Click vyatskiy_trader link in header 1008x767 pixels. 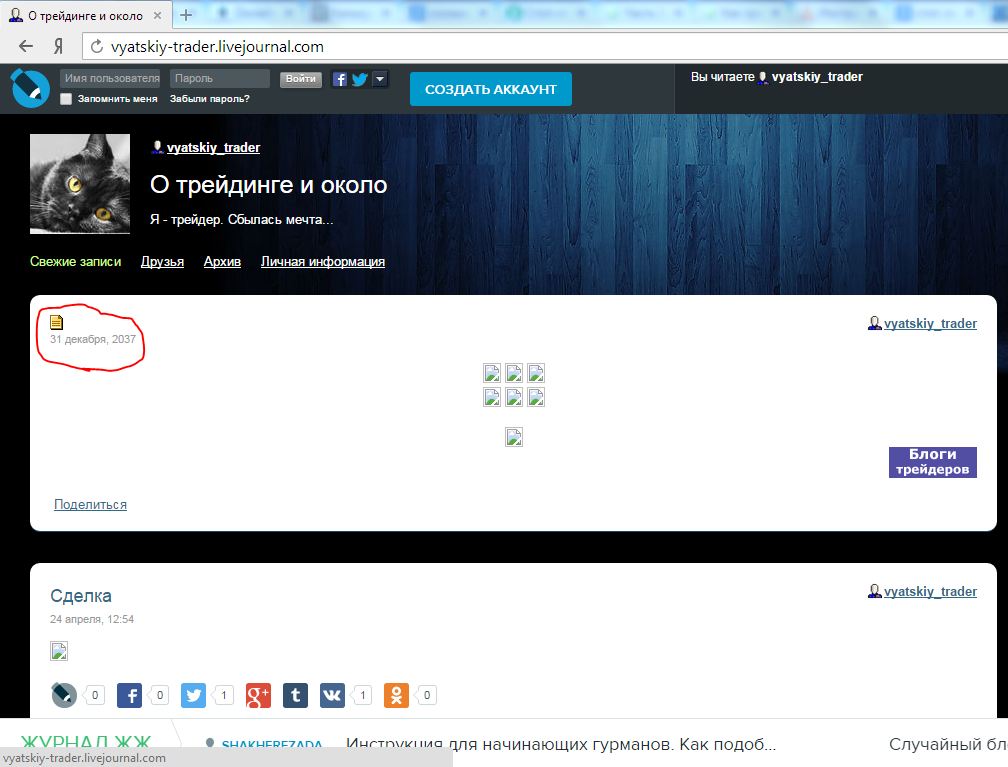coord(213,147)
